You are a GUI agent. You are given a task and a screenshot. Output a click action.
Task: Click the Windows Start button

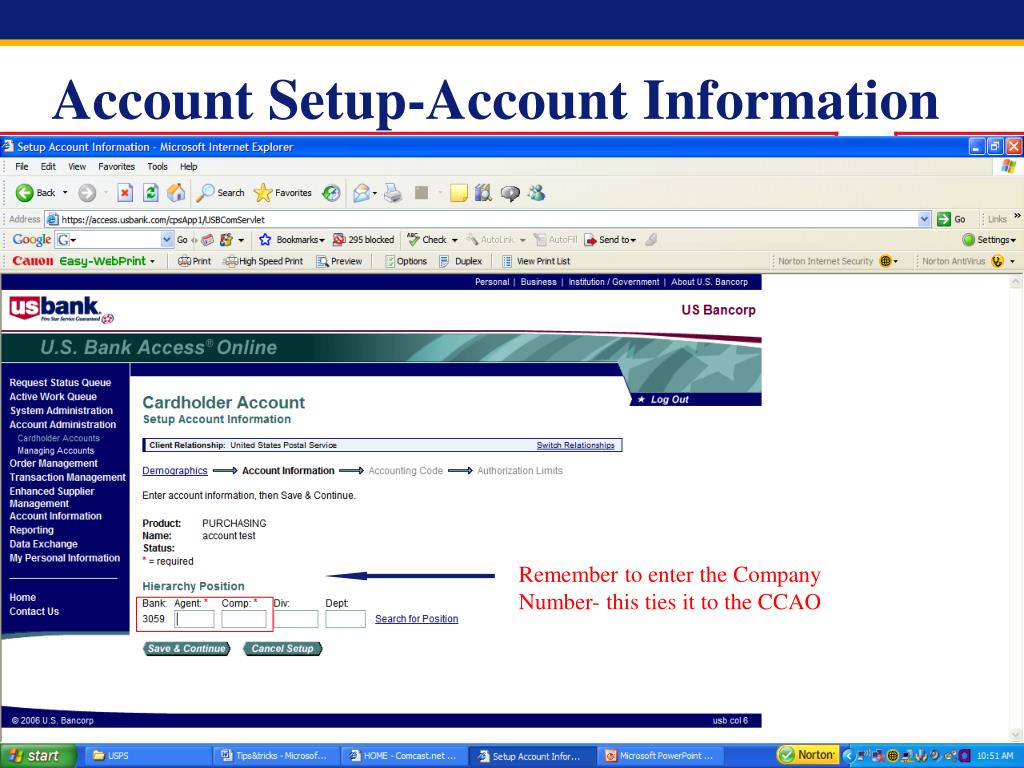pyautogui.click(x=38, y=756)
